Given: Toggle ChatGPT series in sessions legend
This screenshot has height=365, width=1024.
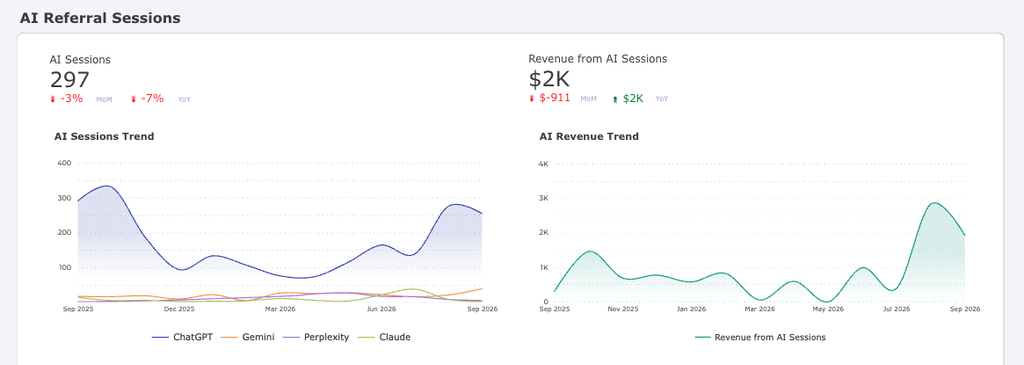Looking at the screenshot, I should 182,338.
